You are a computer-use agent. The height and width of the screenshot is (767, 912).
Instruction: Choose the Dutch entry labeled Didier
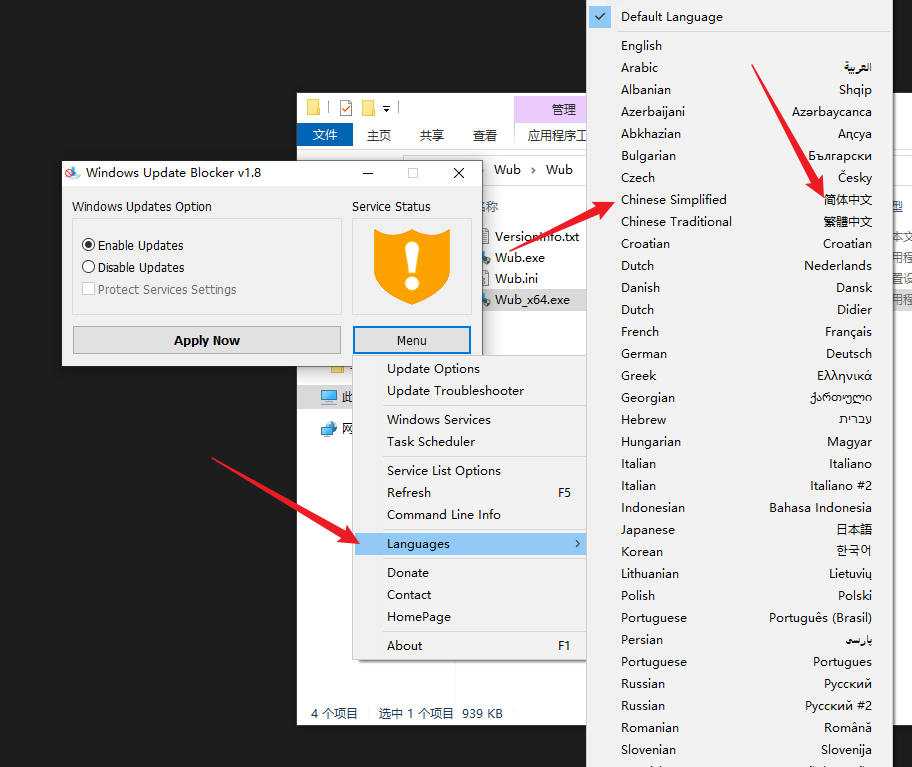tap(739, 310)
